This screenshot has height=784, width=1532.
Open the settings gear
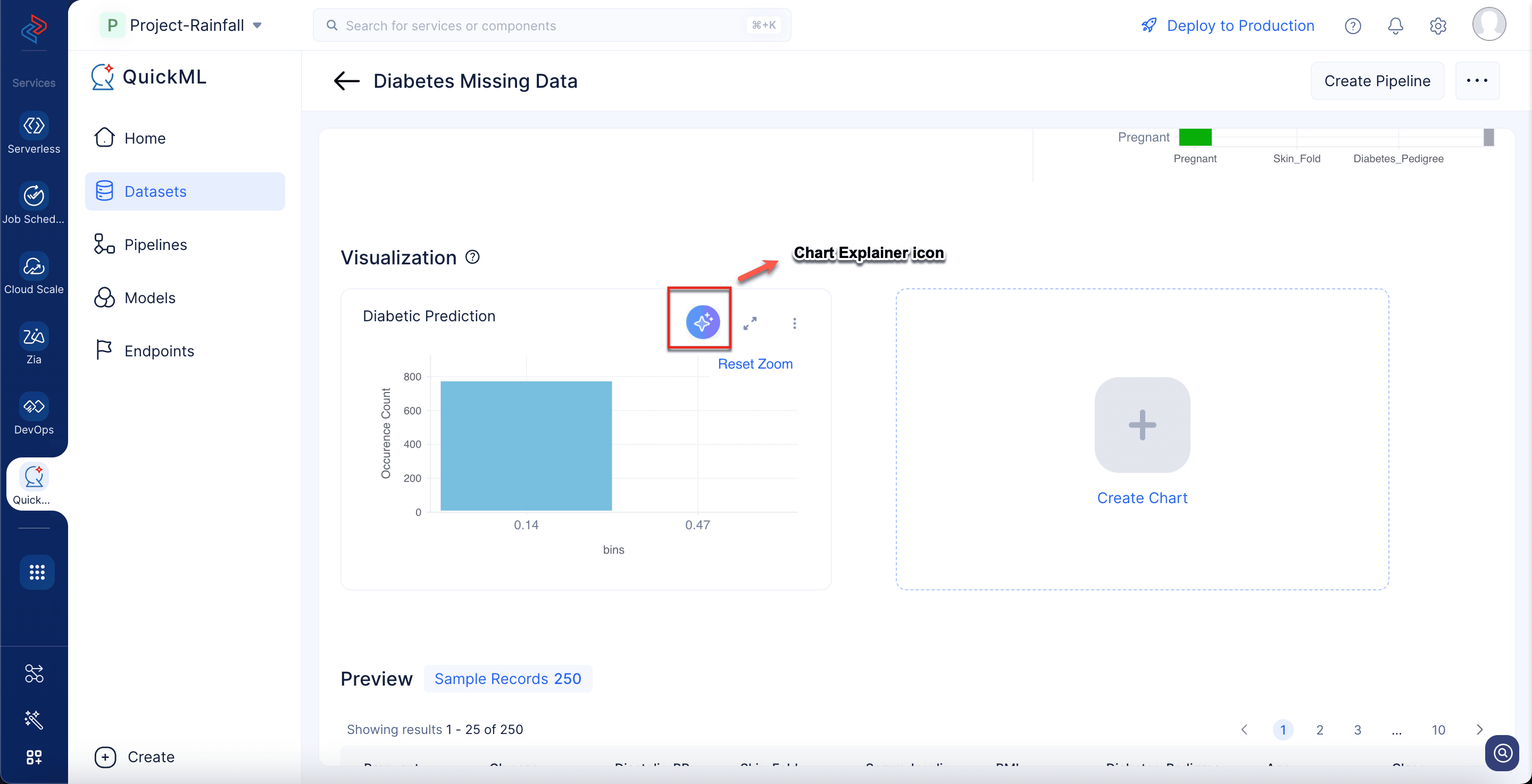point(1437,26)
